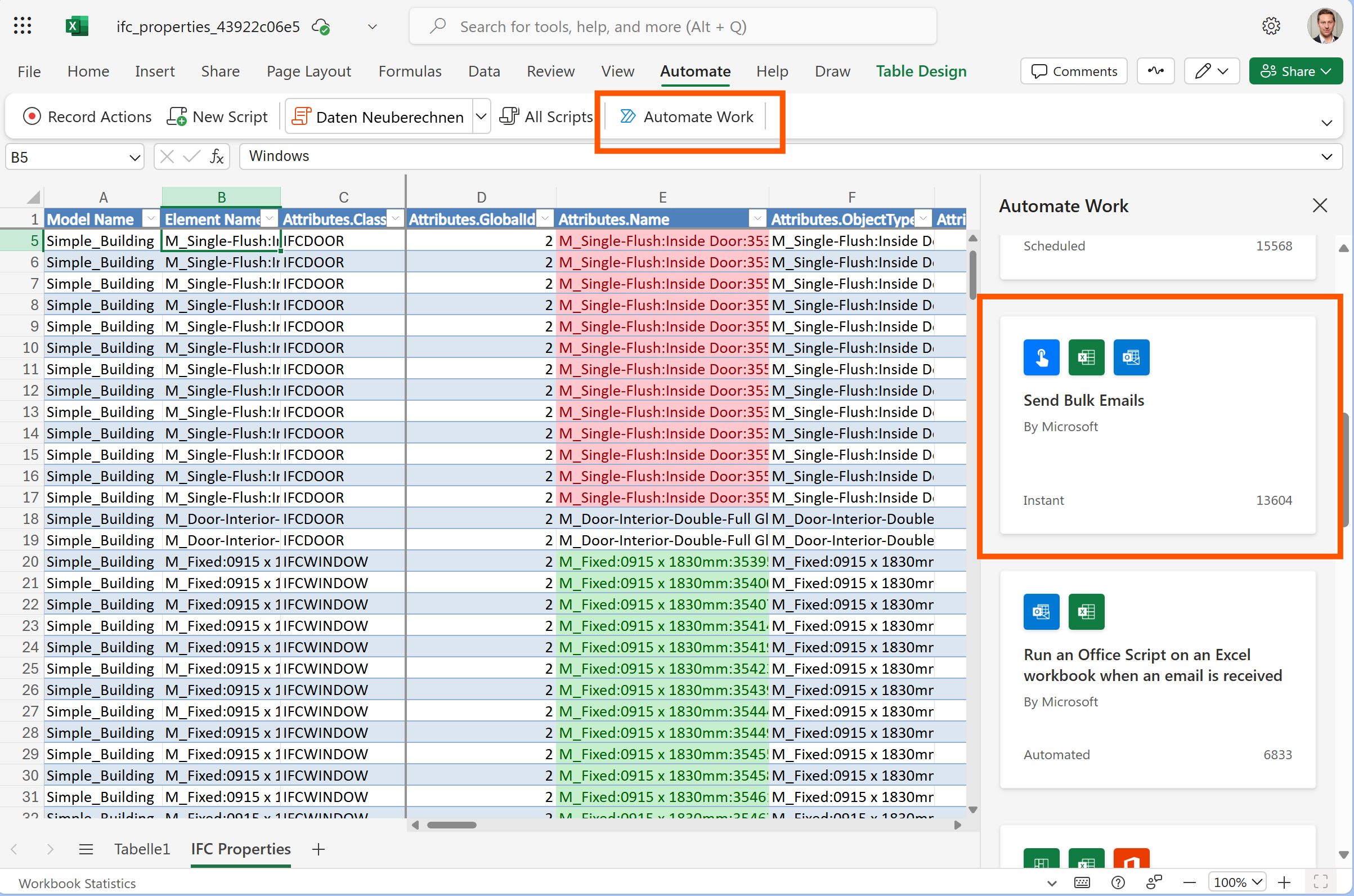Open All Scripts

click(546, 117)
